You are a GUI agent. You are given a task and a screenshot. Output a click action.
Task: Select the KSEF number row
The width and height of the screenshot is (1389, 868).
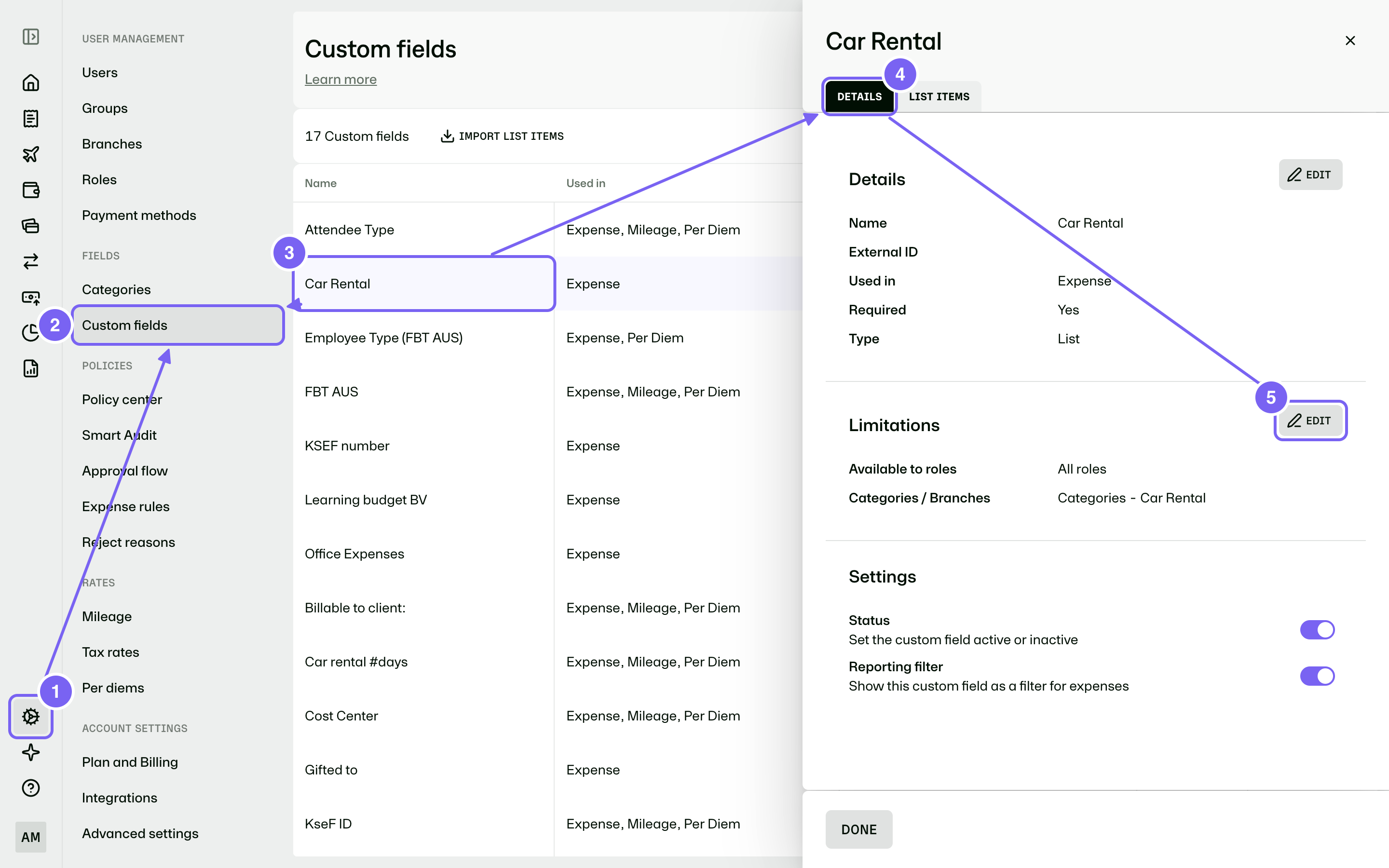point(547,446)
